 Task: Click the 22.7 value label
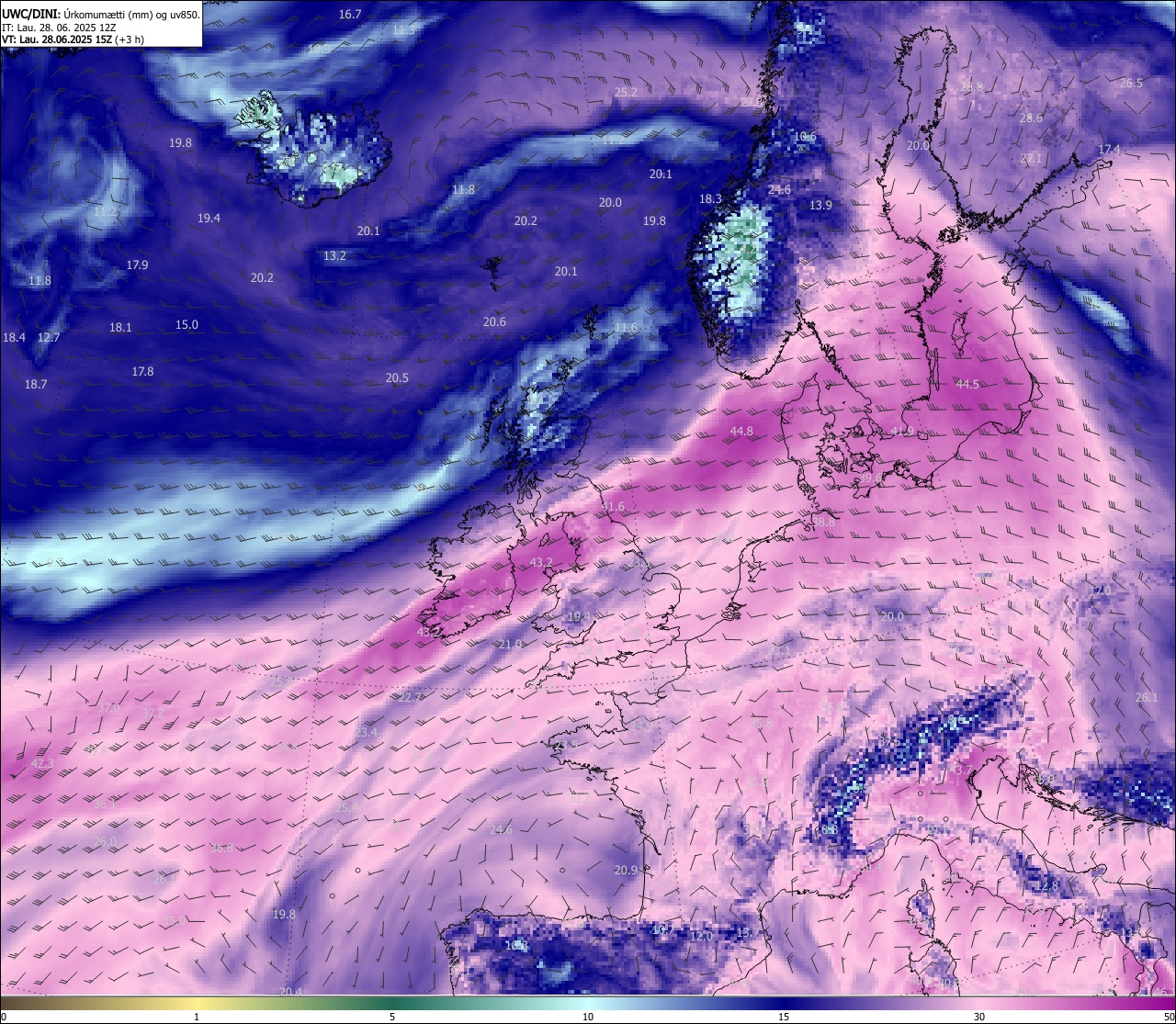coord(410,697)
